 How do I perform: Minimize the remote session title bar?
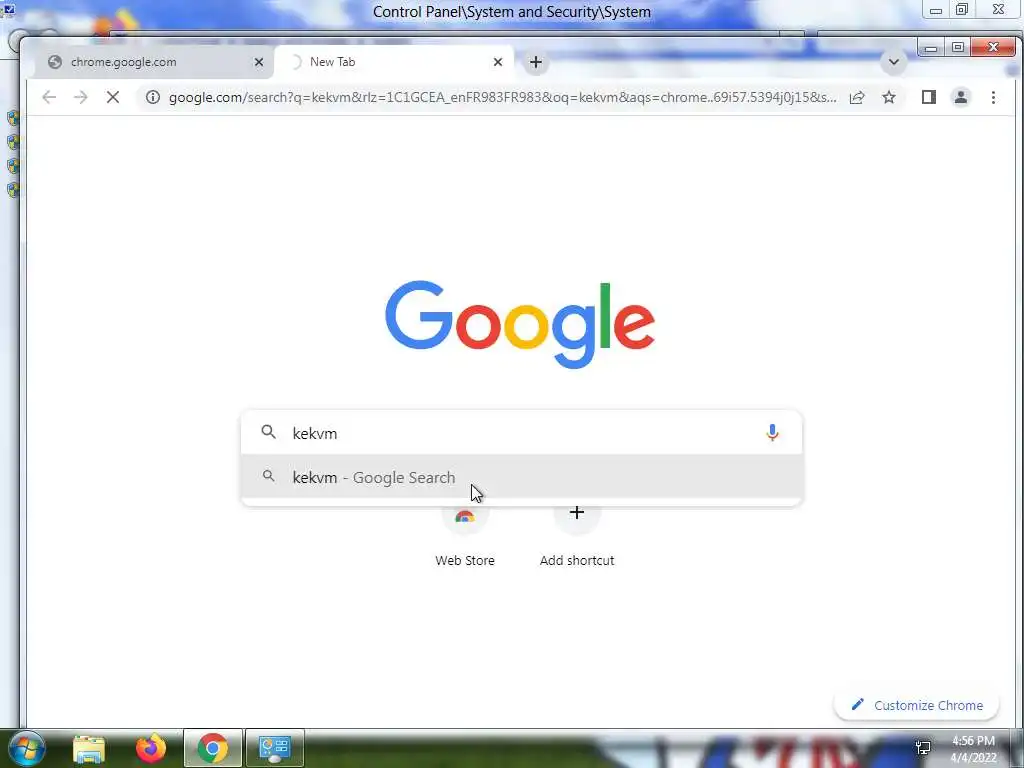click(x=936, y=10)
